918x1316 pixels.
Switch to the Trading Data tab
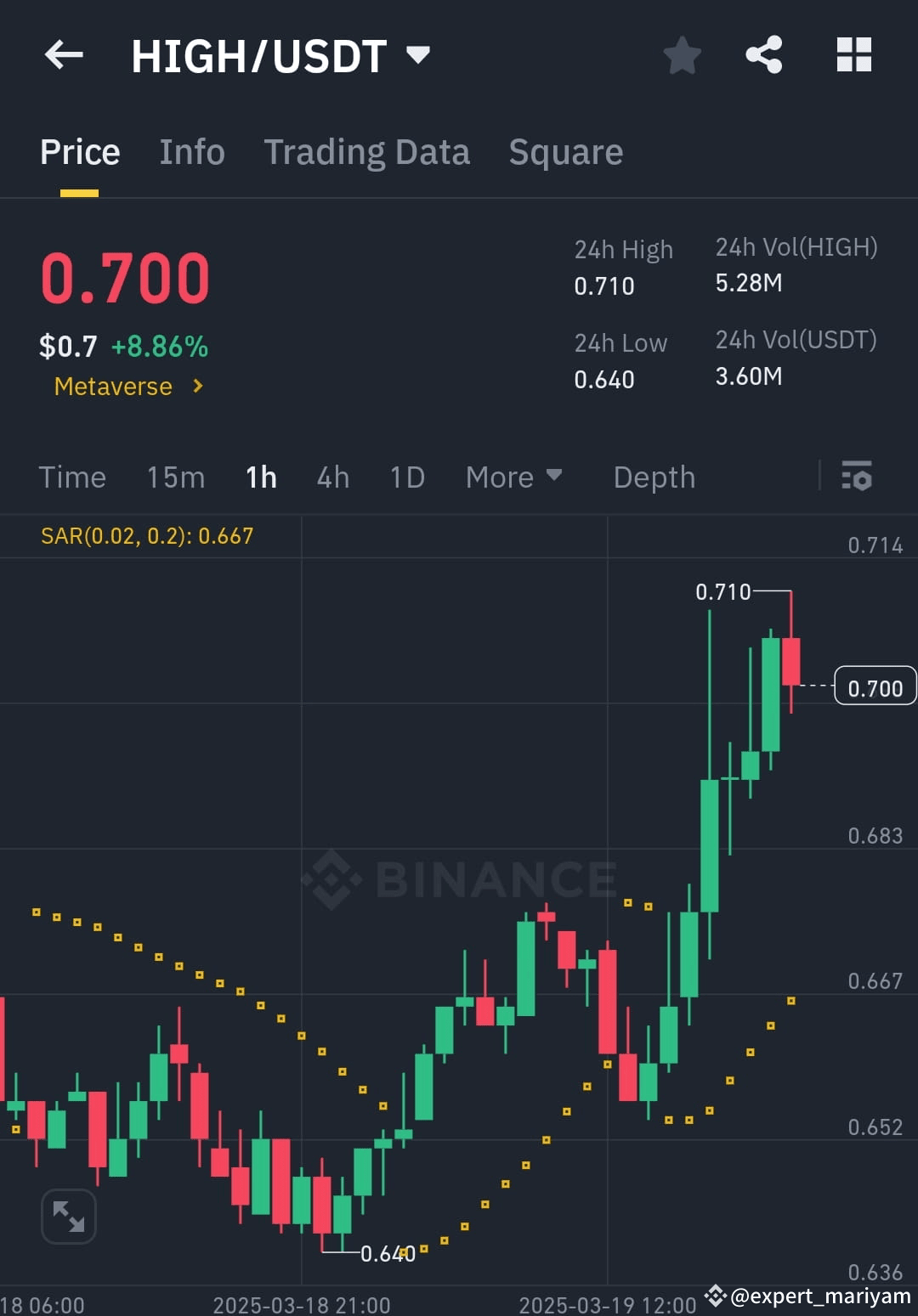(367, 151)
